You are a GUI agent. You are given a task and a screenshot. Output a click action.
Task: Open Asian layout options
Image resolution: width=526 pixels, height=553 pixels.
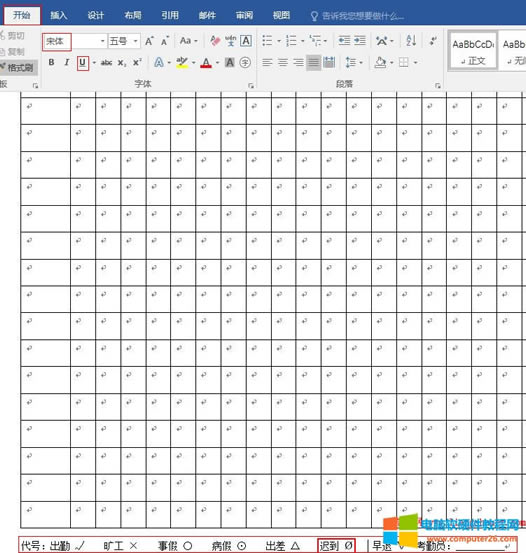pos(382,41)
